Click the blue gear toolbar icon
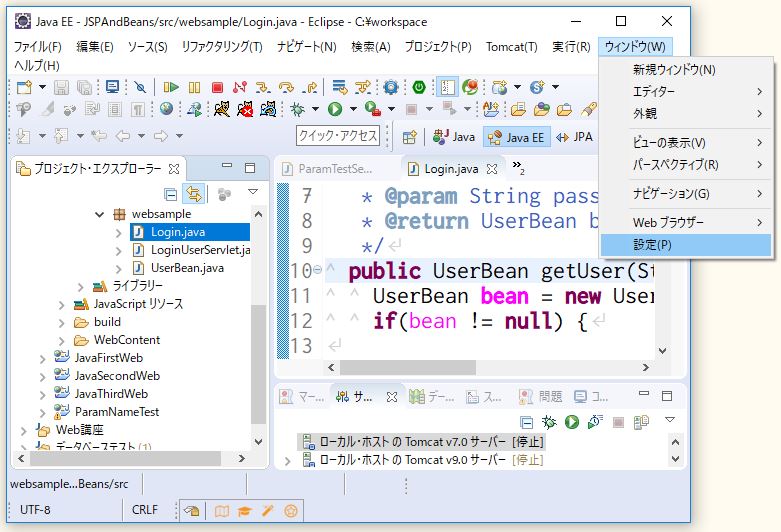 [391, 88]
